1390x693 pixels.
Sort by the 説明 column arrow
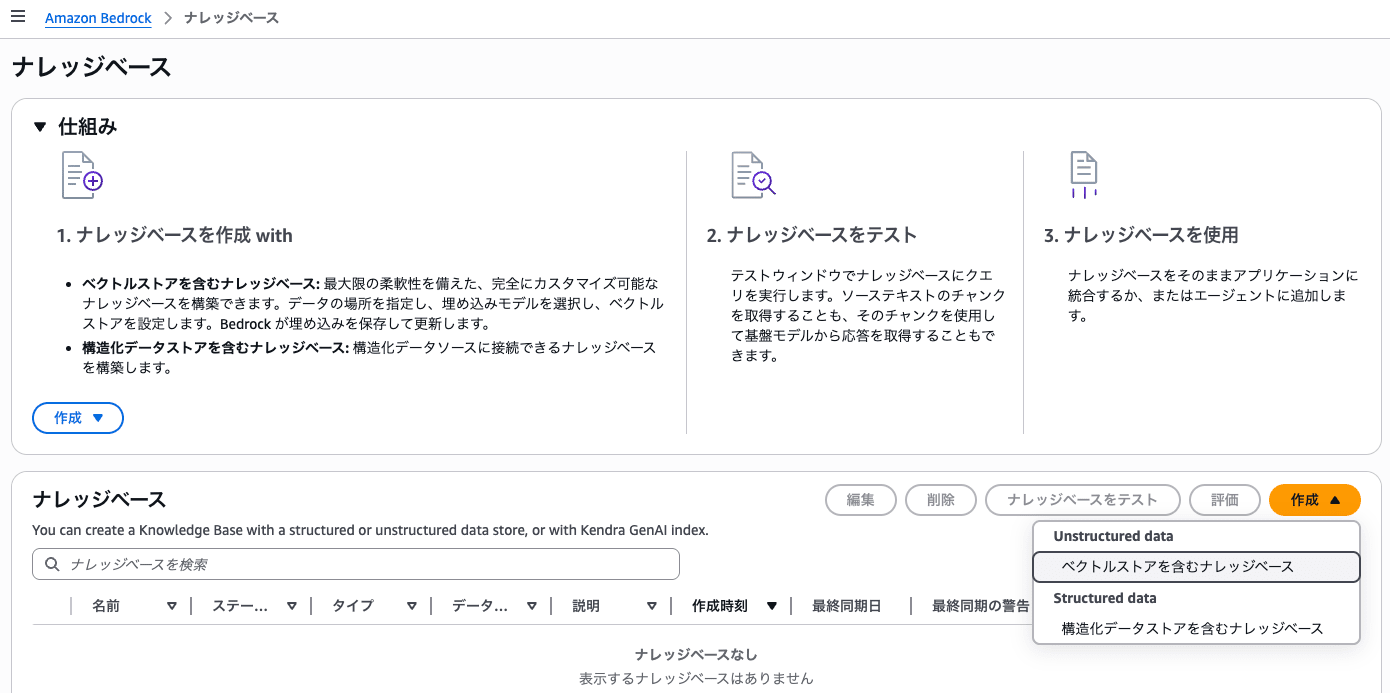pyautogui.click(x=652, y=606)
